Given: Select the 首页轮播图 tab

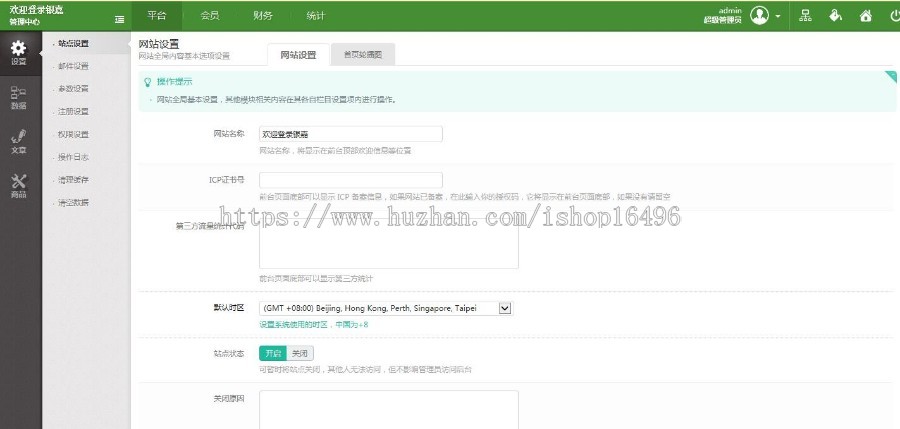Looking at the screenshot, I should (363, 55).
